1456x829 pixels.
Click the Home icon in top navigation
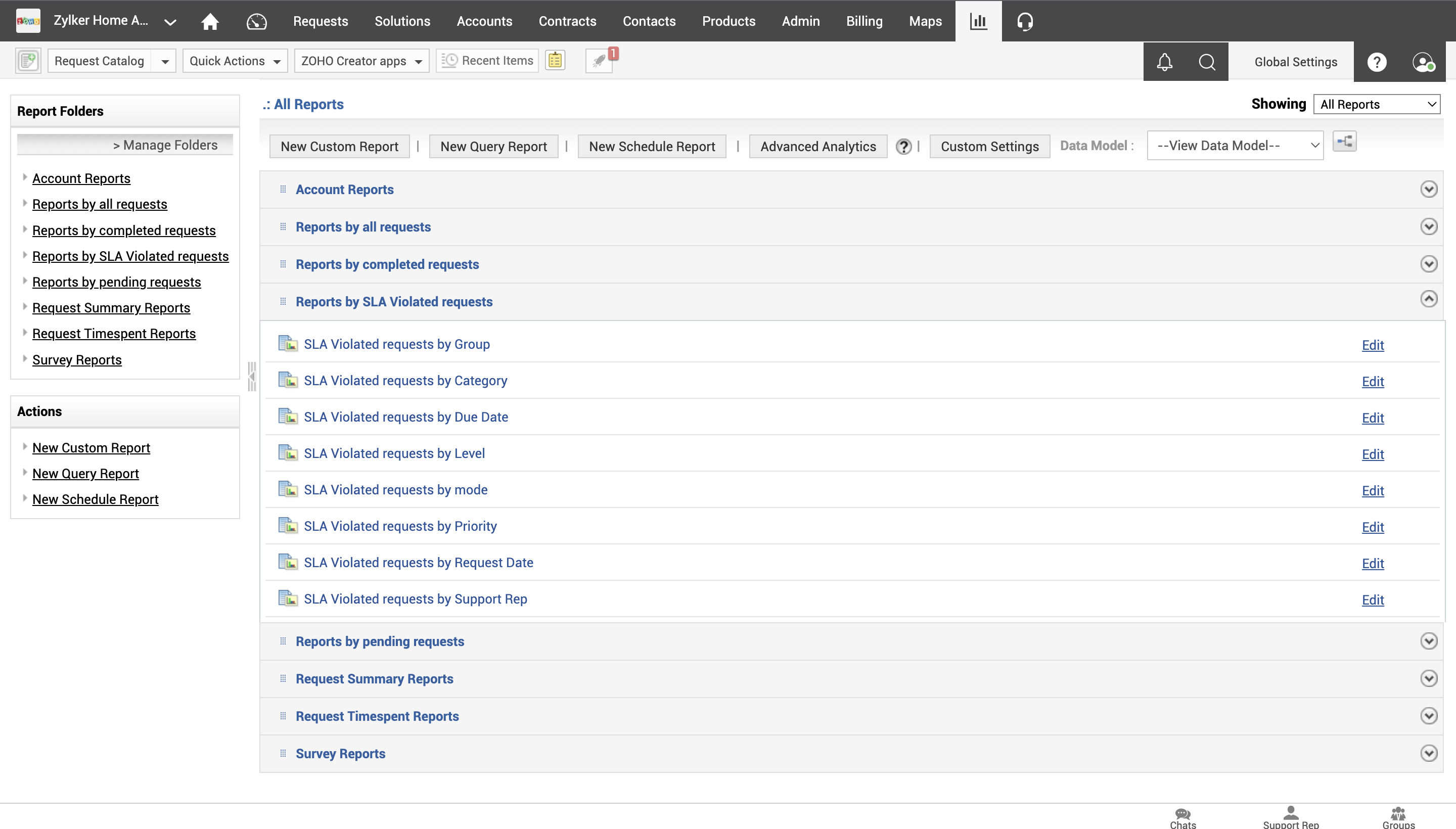coord(210,21)
